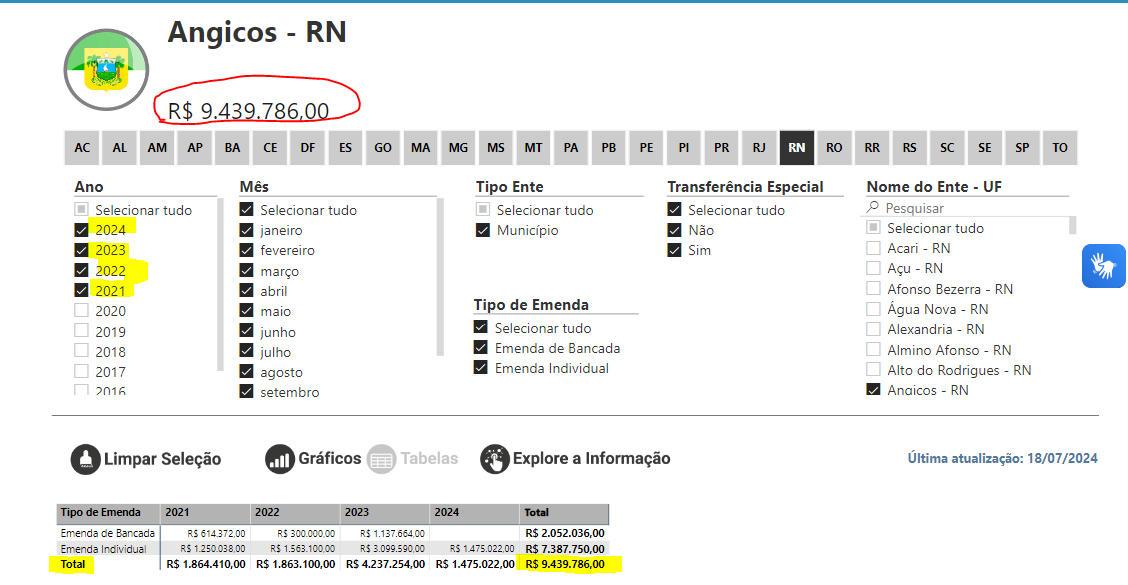Viewport: 1128px width, 585px height.
Task: Uncheck the 2023 year checkbox
Action: [x=81, y=250]
